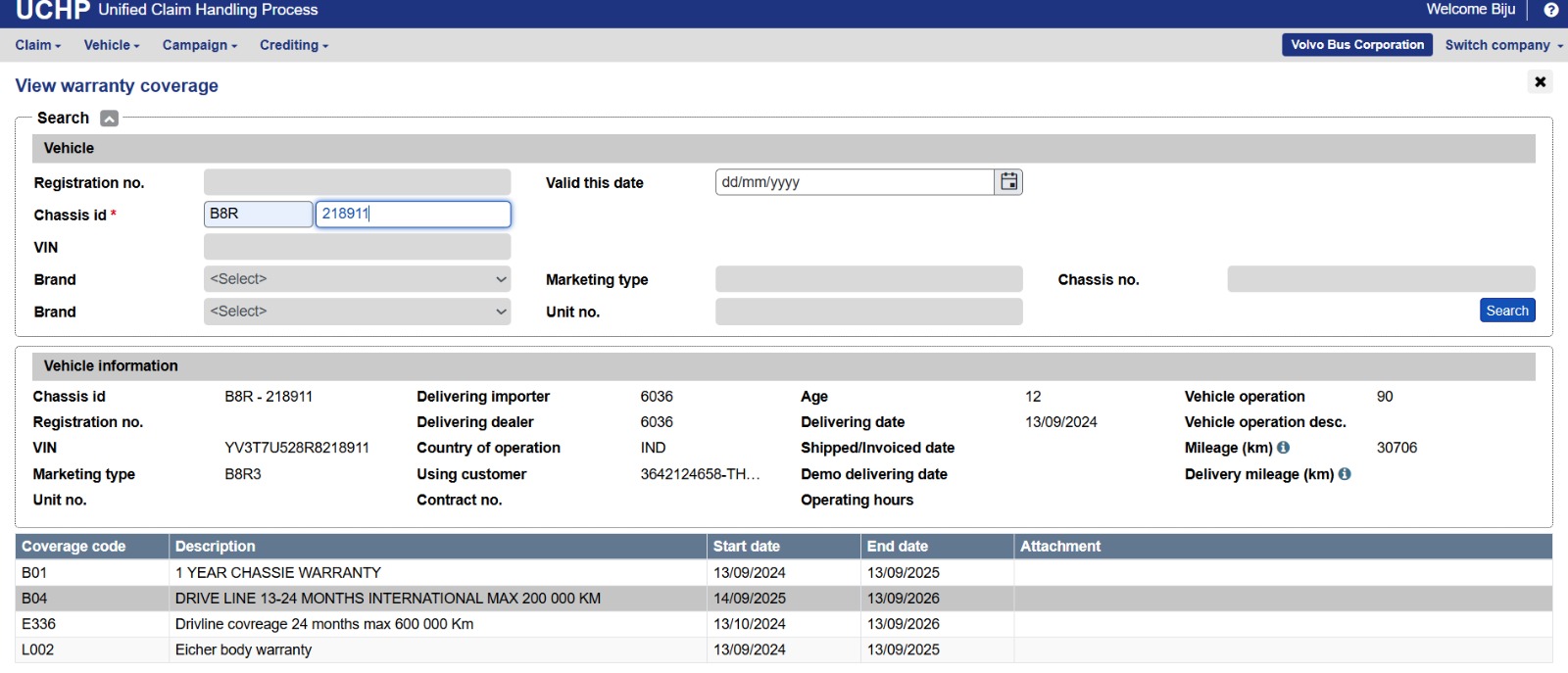Click the Description column header
Screen dimensions: 1568x673
coord(438,547)
